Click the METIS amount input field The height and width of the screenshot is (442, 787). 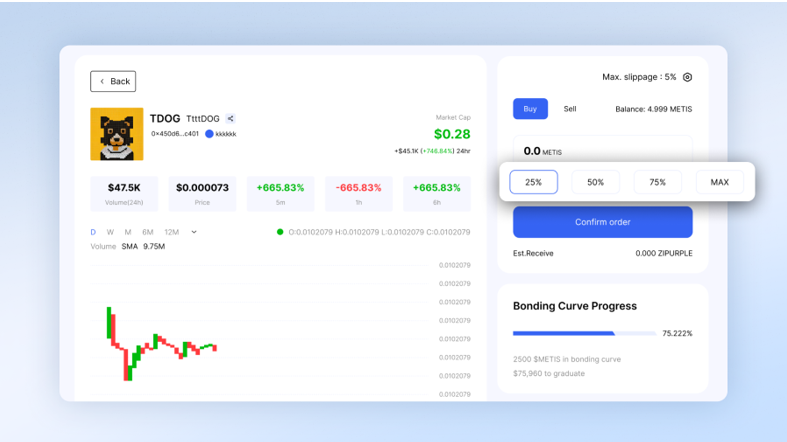602,151
